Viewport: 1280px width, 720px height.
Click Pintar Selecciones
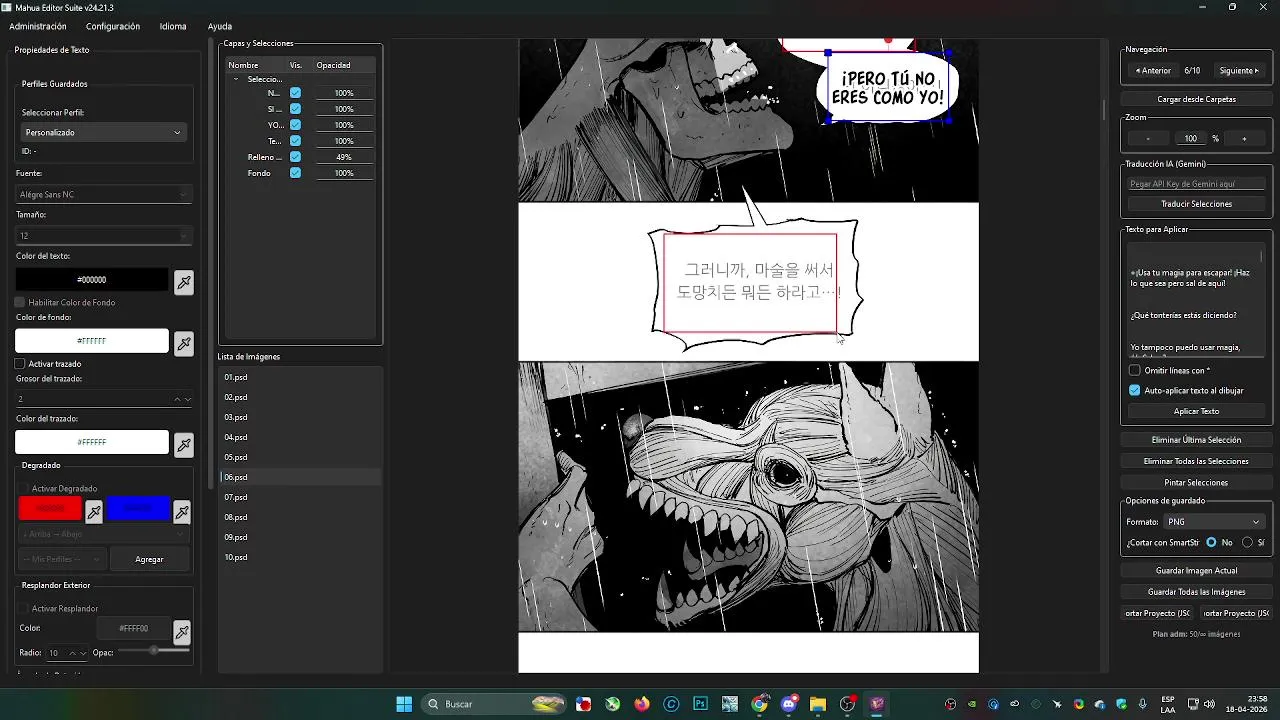[x=1196, y=482]
